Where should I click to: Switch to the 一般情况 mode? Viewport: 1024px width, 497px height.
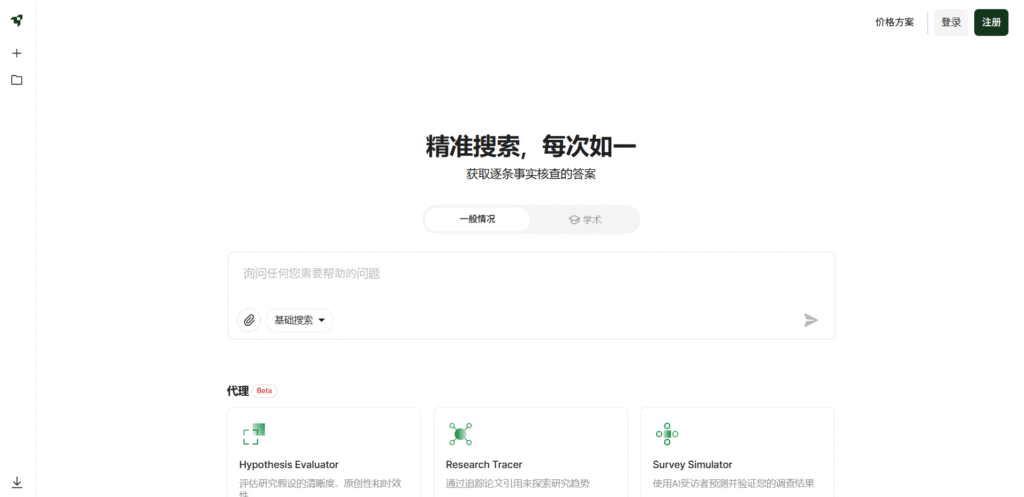tap(477, 219)
